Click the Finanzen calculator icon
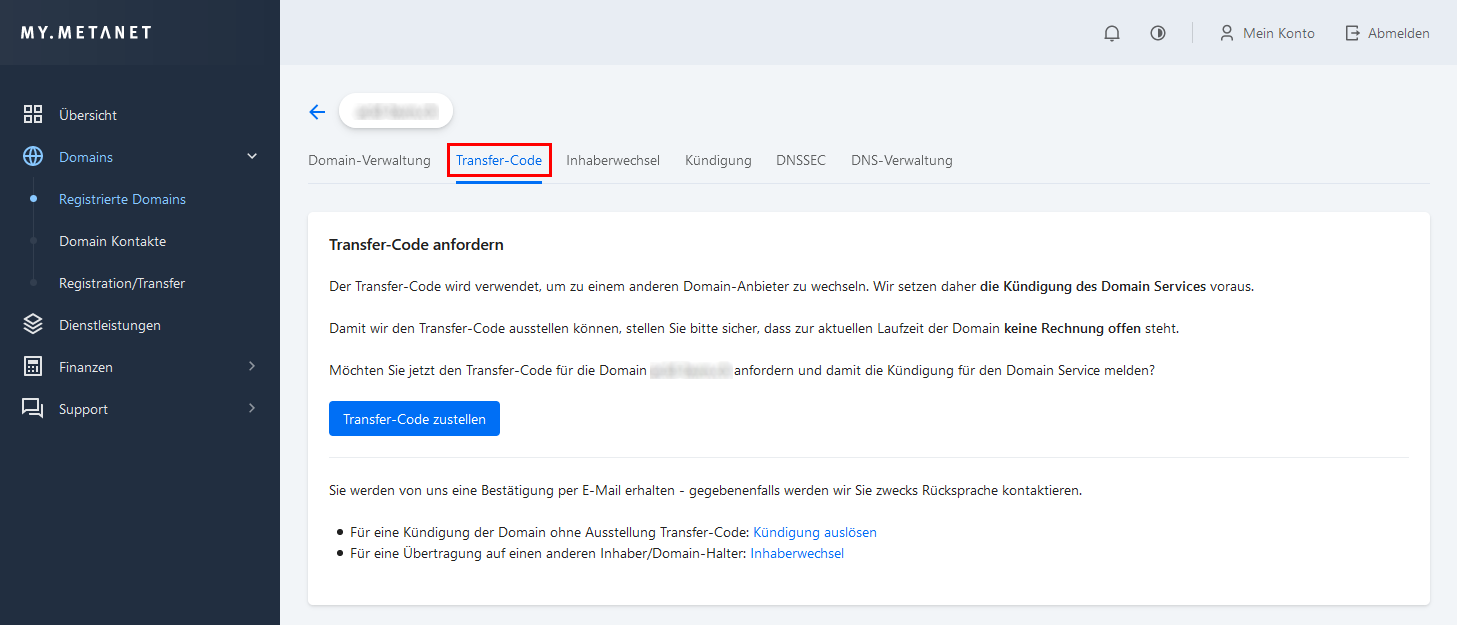Image resolution: width=1457 pixels, height=625 pixels. 33,367
